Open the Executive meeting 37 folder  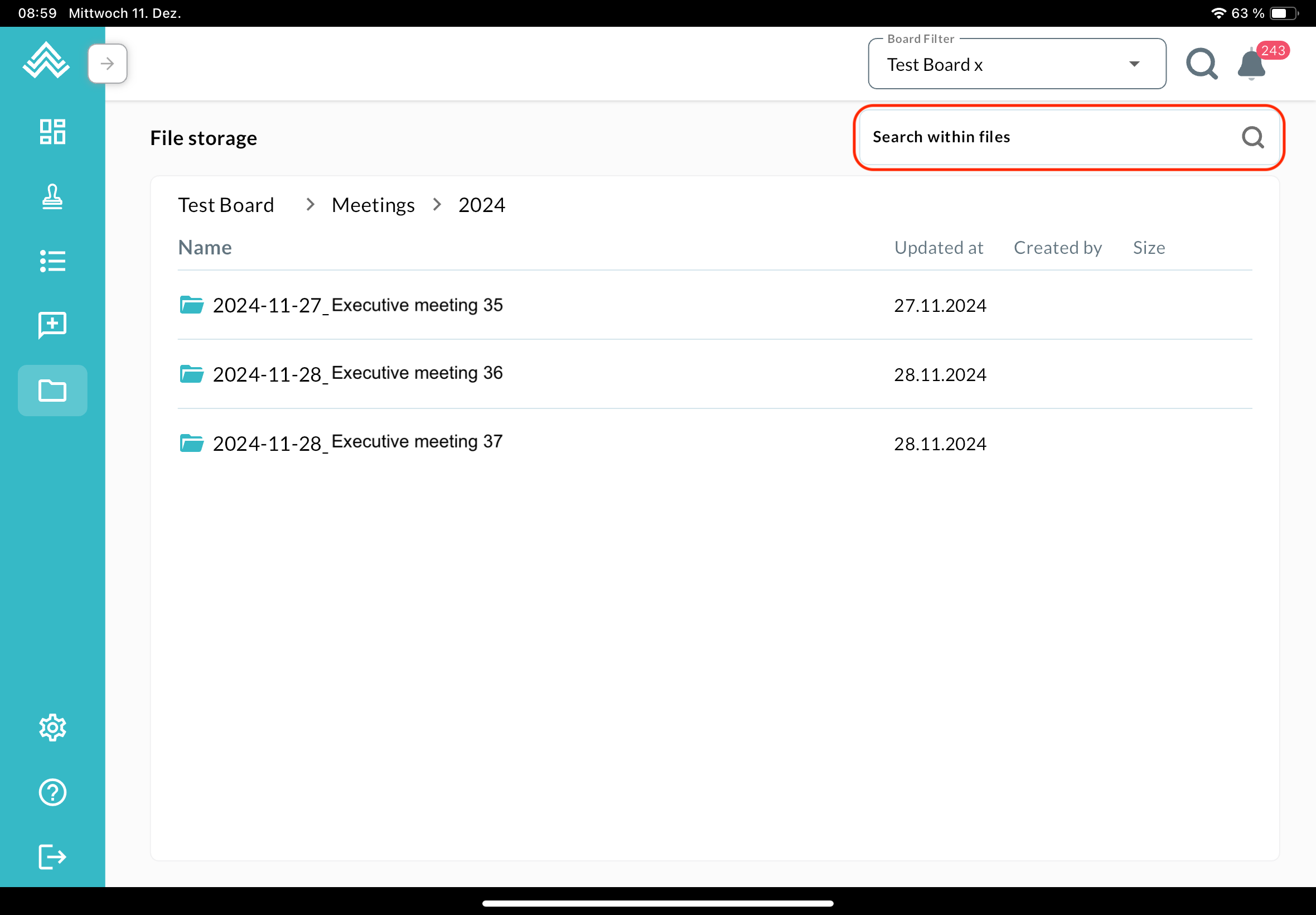357,442
